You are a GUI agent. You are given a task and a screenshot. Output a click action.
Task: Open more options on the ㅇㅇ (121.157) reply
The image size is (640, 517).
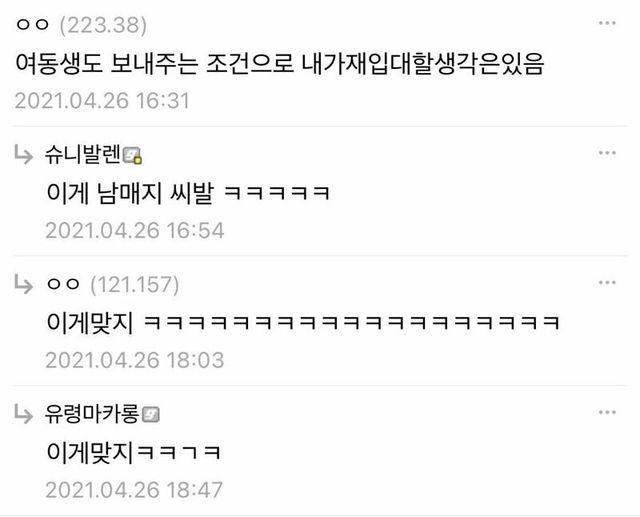pyautogui.click(x=607, y=282)
